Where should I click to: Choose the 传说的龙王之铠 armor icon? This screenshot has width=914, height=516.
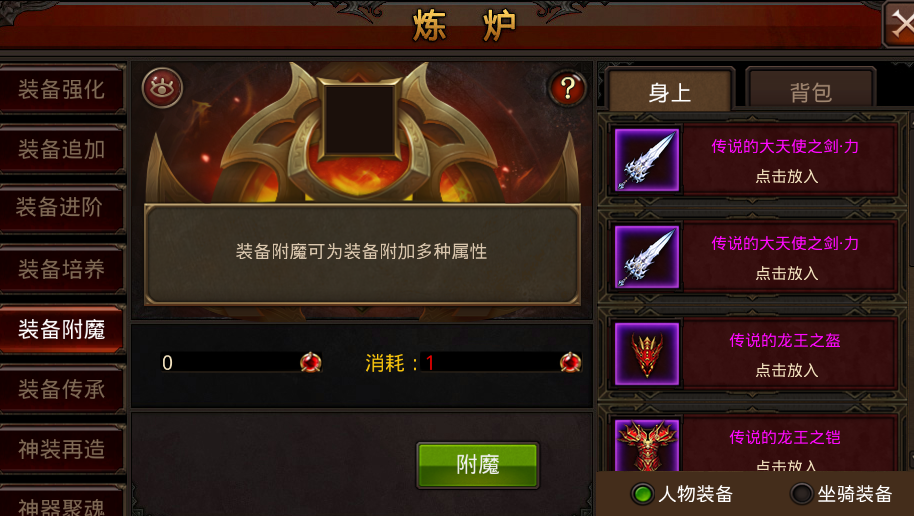(x=647, y=445)
